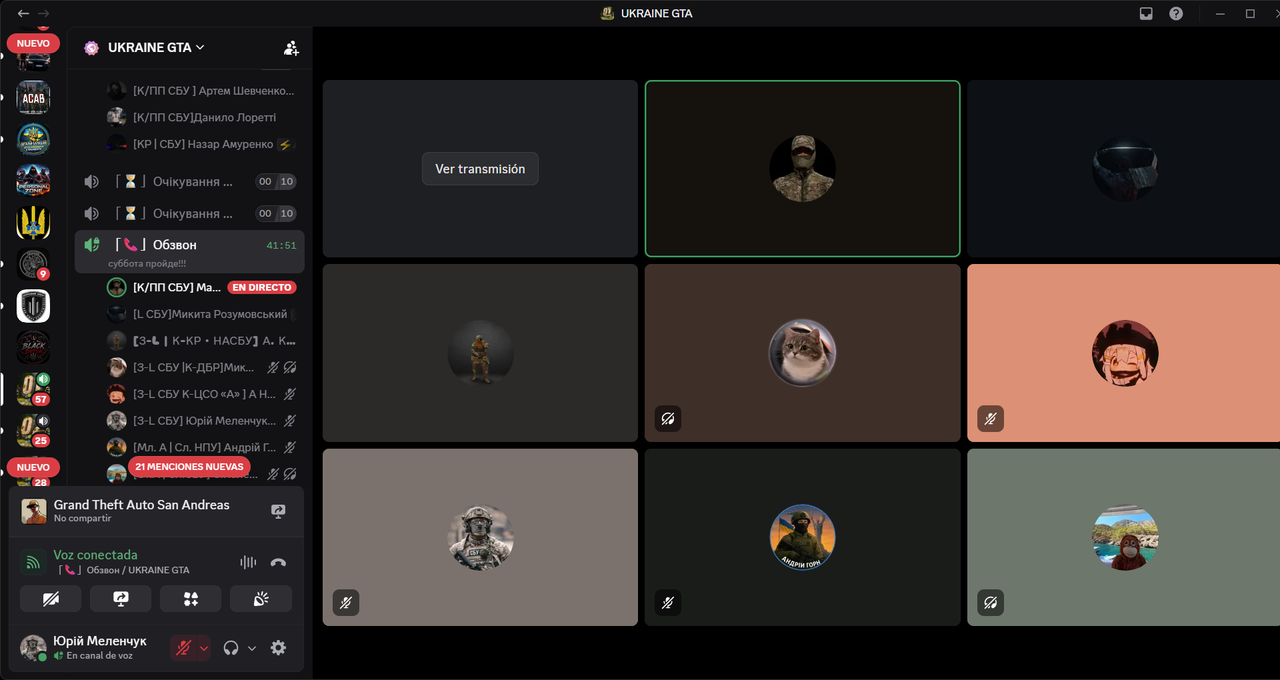Expand the UKRAINE GTA server menu
Viewport: 1280px width, 680px height.
click(x=156, y=47)
